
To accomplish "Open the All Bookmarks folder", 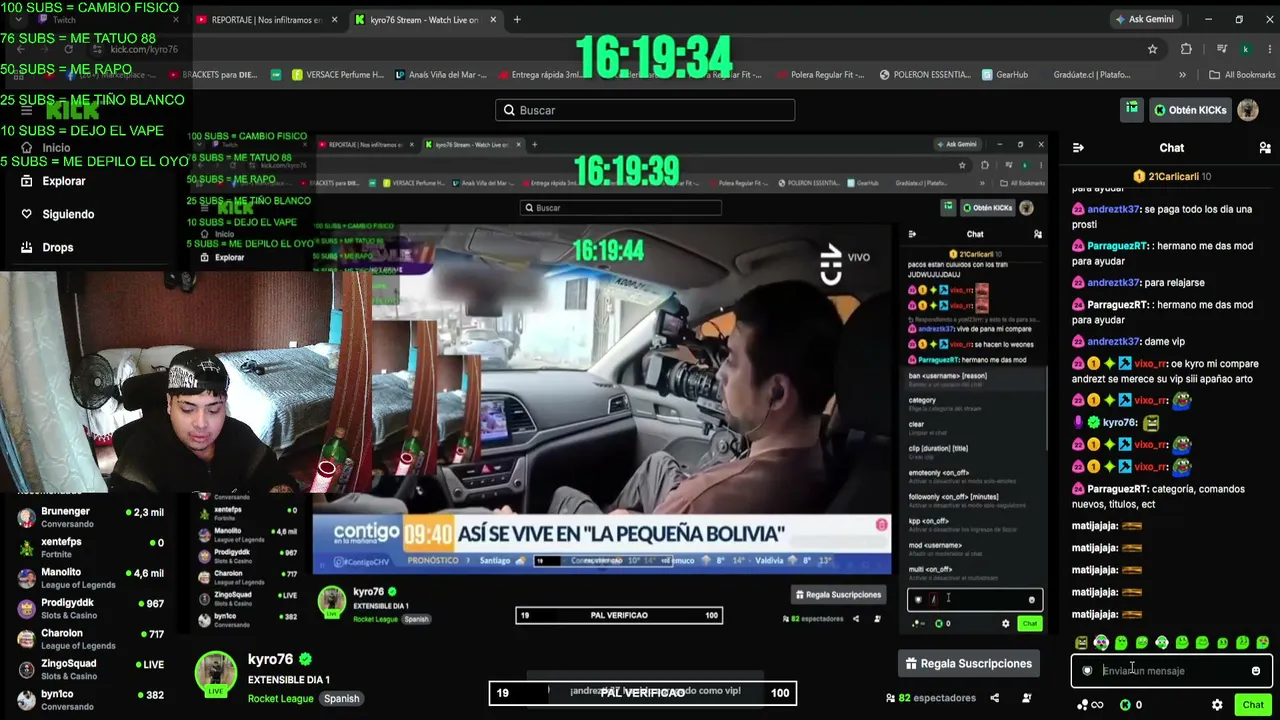I will tap(1242, 74).
